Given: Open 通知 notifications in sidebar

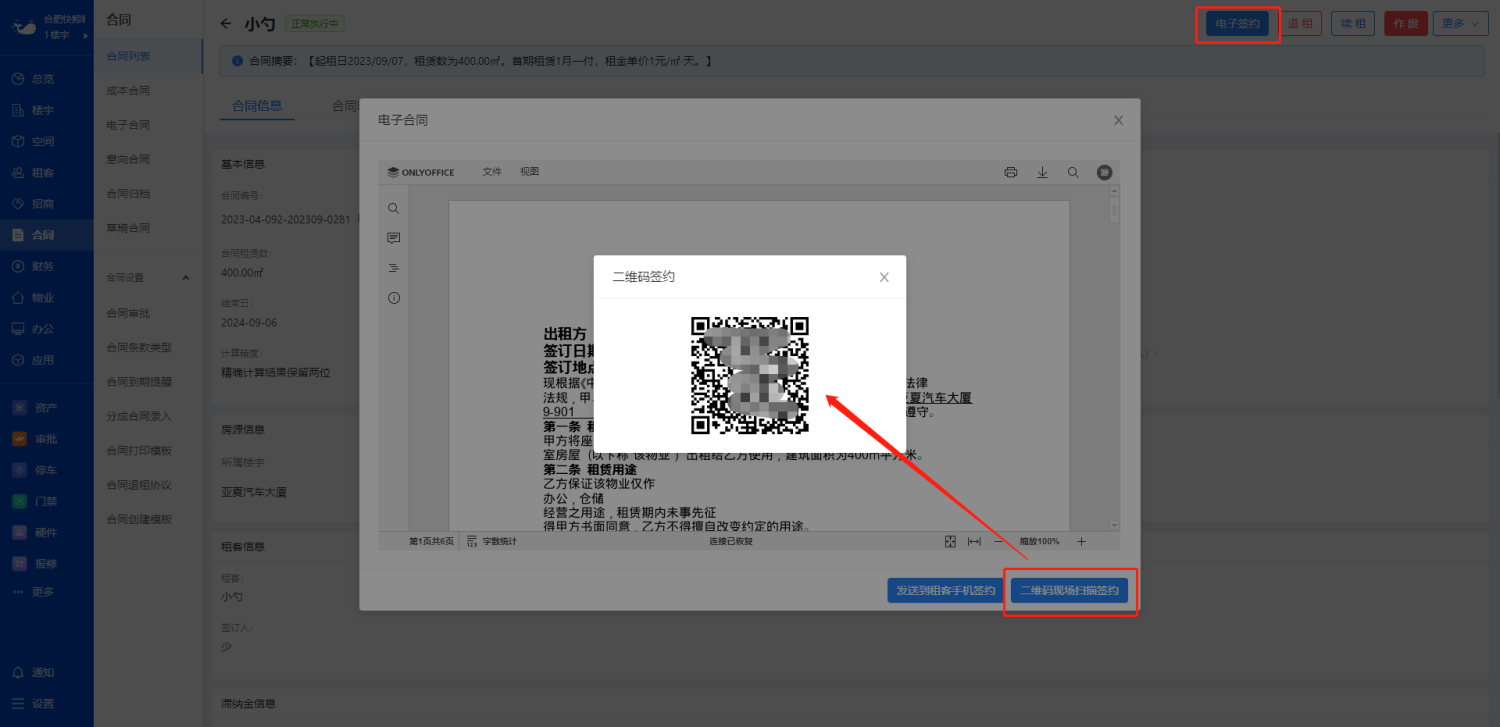Looking at the screenshot, I should [x=47, y=672].
